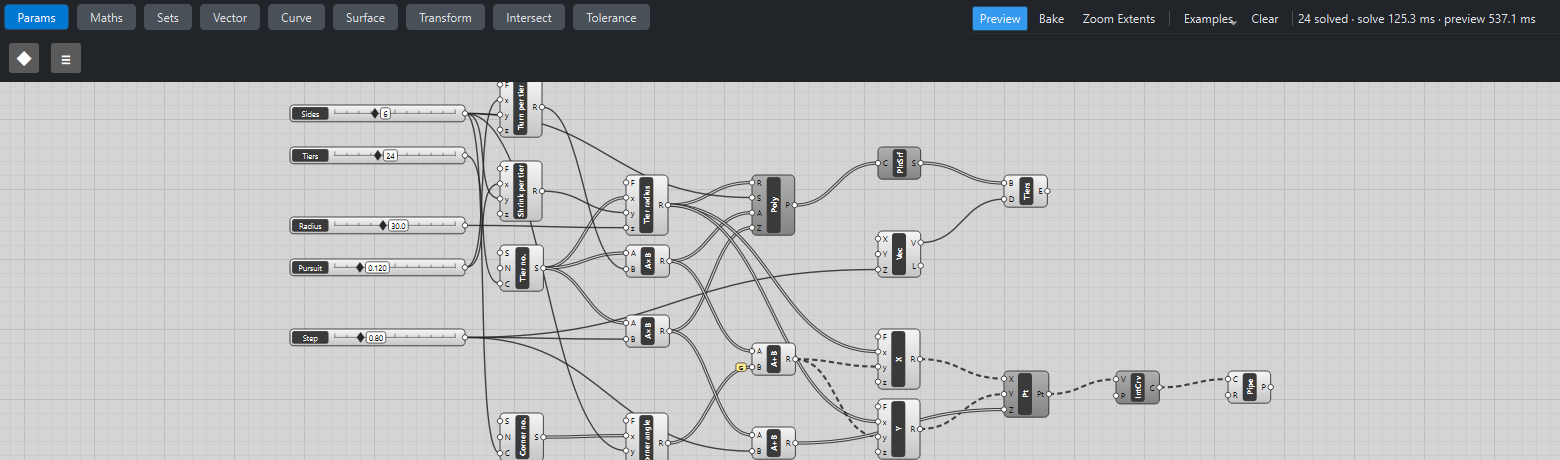Open the Tolerance tab
This screenshot has height=460, width=1560.
611,17
